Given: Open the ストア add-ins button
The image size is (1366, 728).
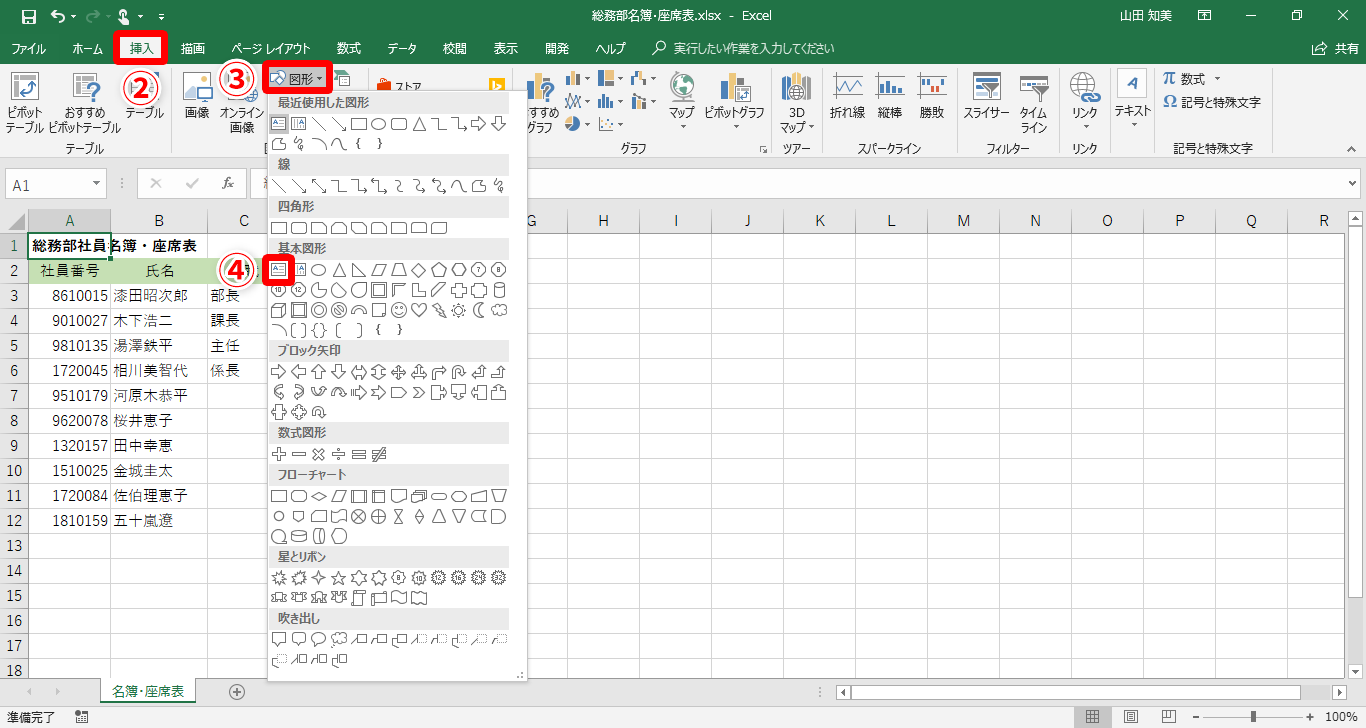Looking at the screenshot, I should 400,85.
